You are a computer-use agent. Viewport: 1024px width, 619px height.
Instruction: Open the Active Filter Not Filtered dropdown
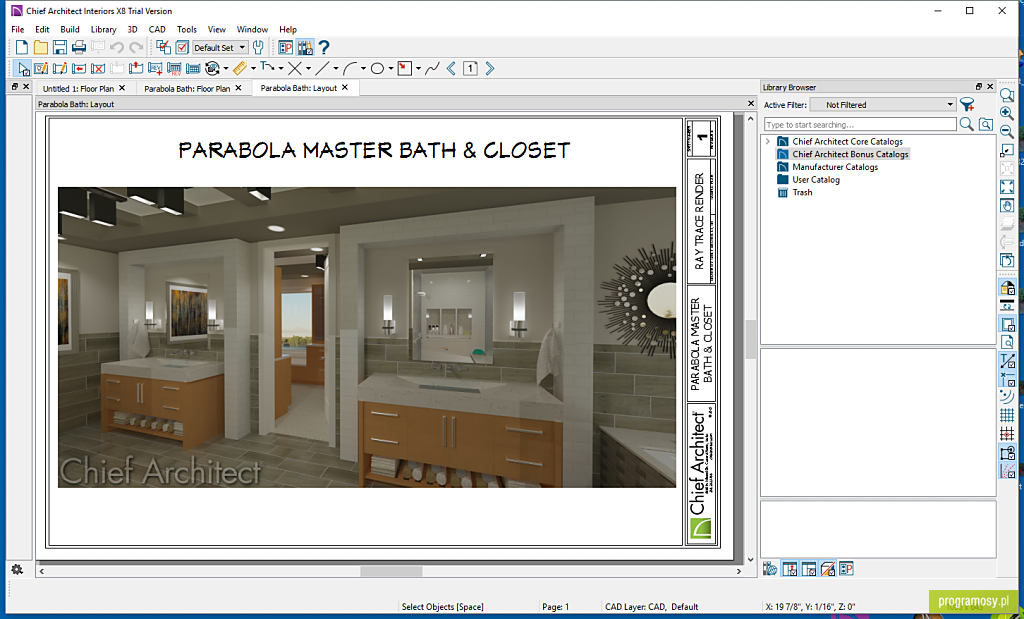click(883, 104)
